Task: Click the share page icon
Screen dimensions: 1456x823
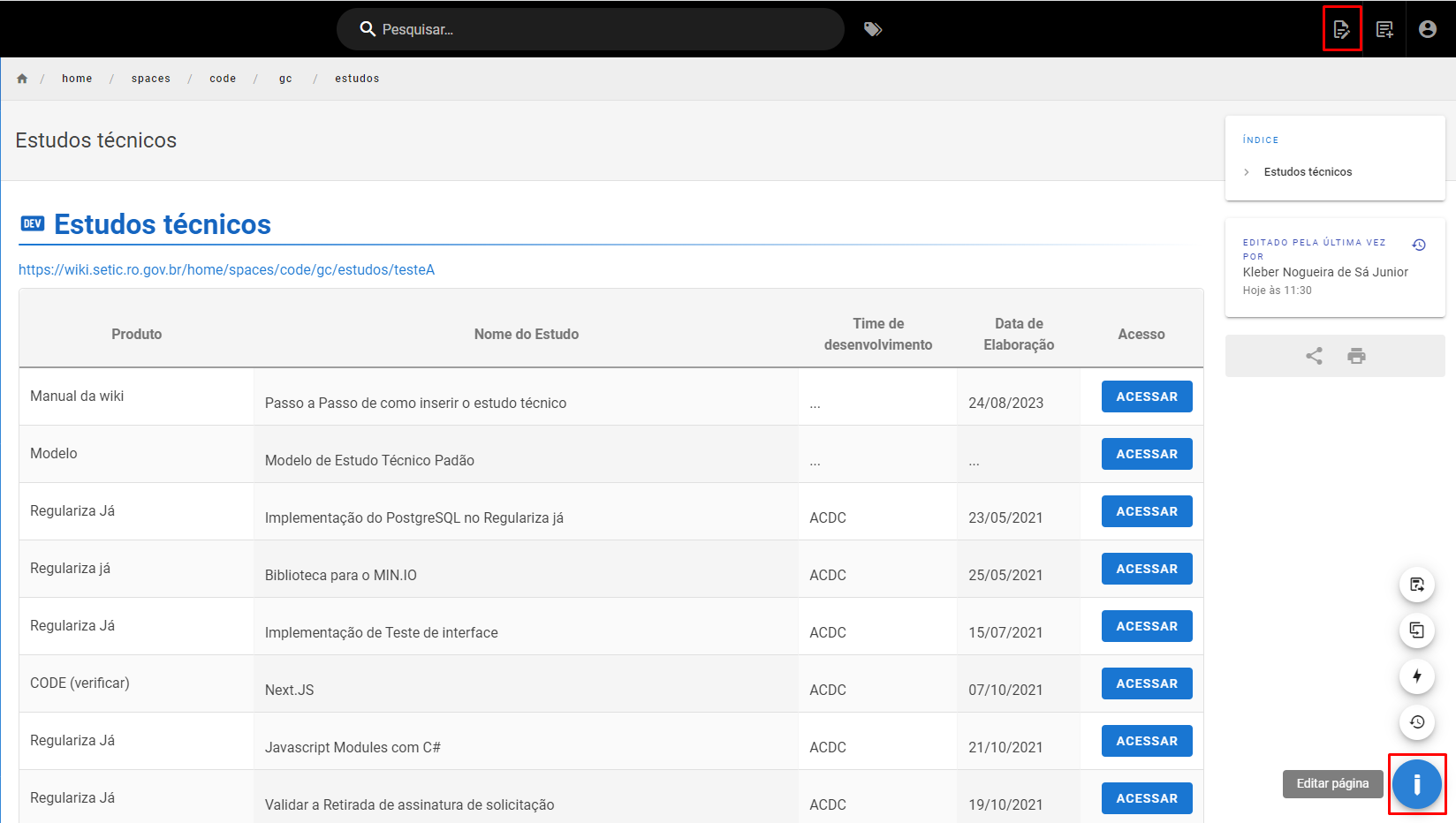Action: pyautogui.click(x=1315, y=356)
